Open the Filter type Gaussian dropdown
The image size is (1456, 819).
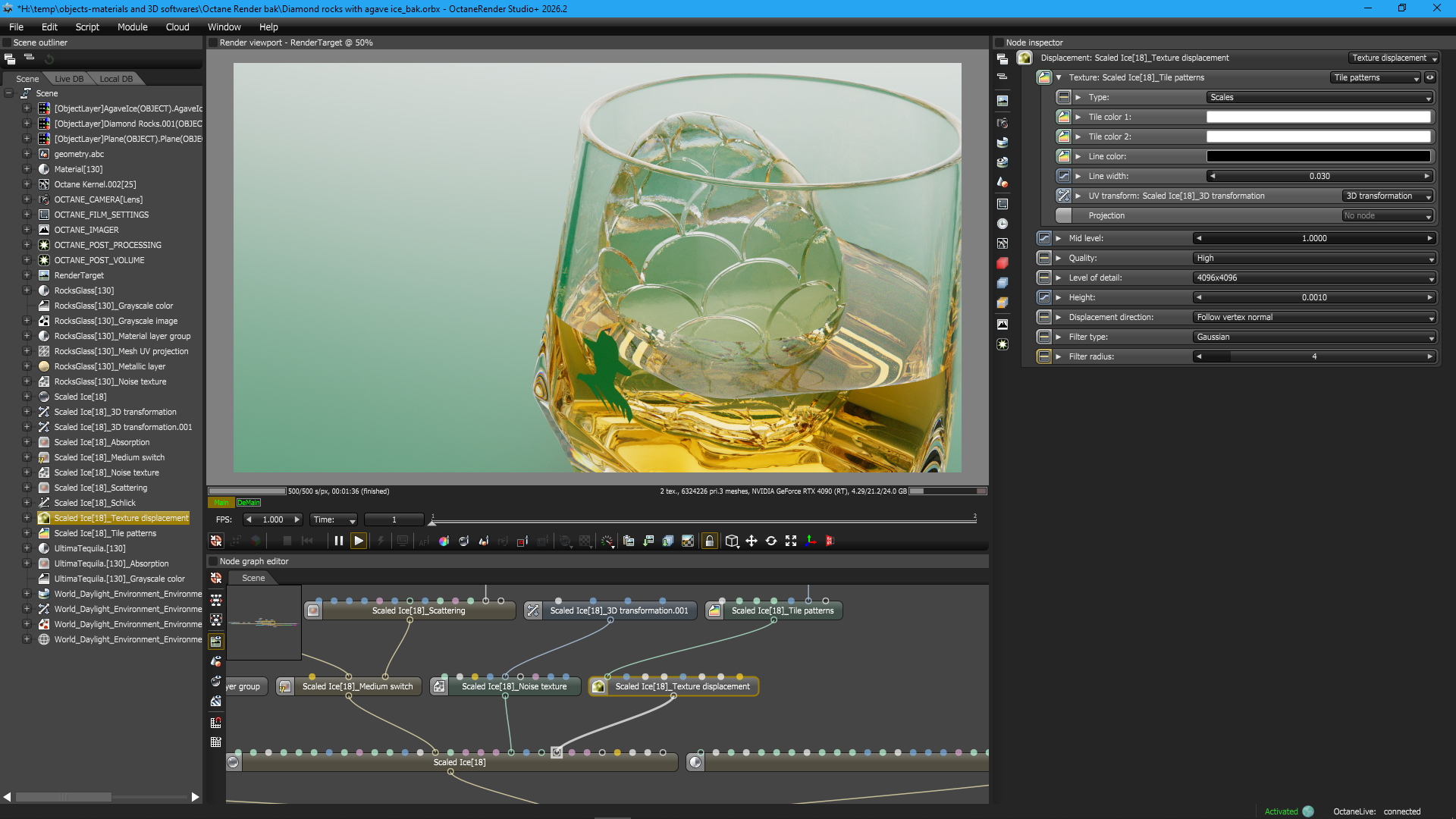click(1314, 337)
